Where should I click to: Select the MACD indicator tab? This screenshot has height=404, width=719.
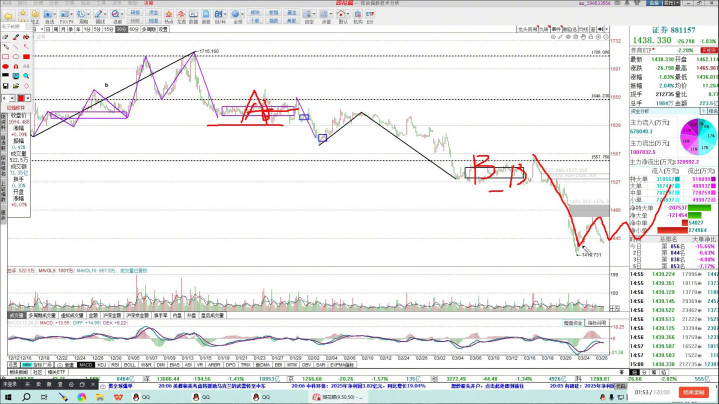(x=86, y=365)
